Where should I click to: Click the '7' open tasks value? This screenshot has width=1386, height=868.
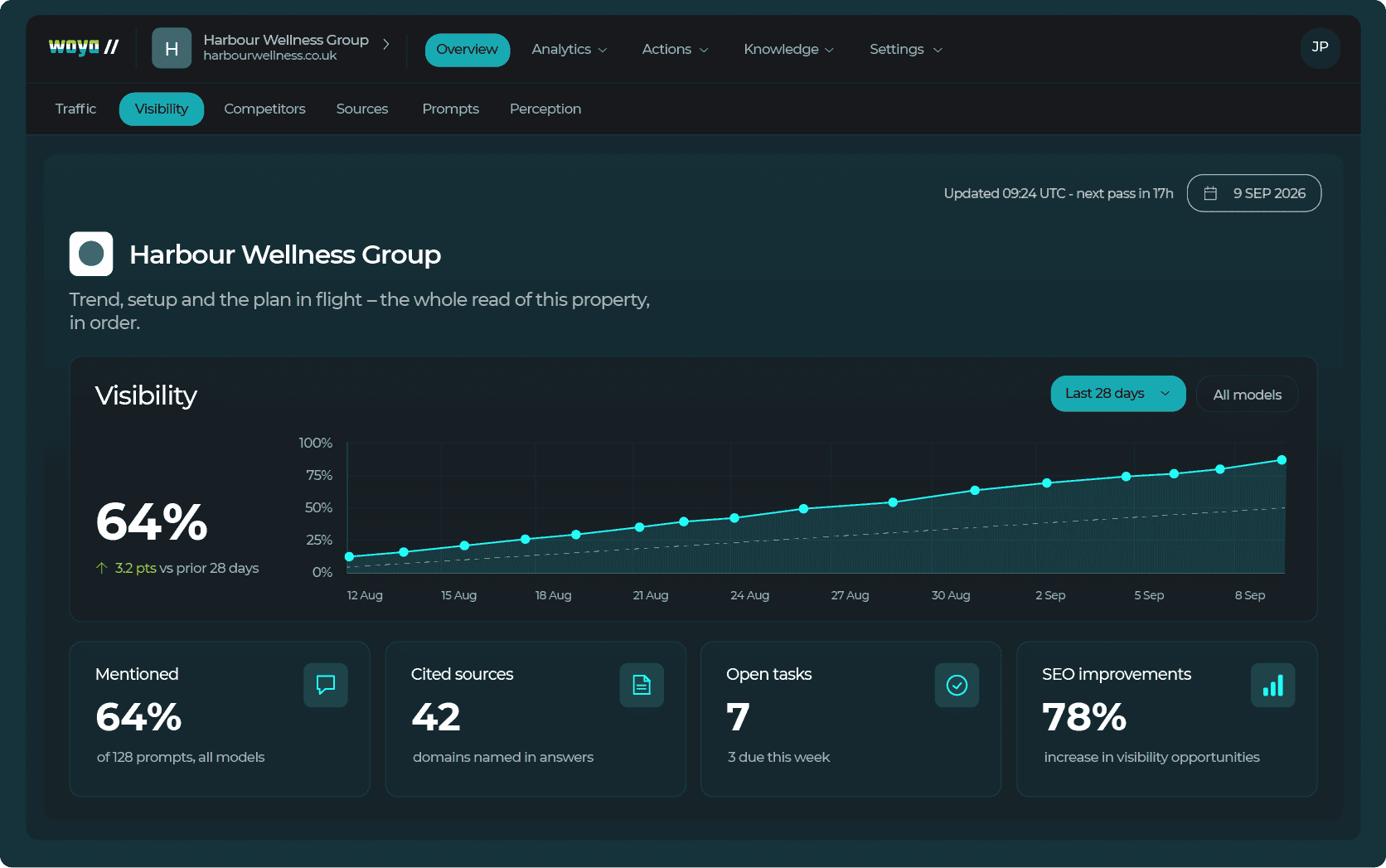[738, 717]
